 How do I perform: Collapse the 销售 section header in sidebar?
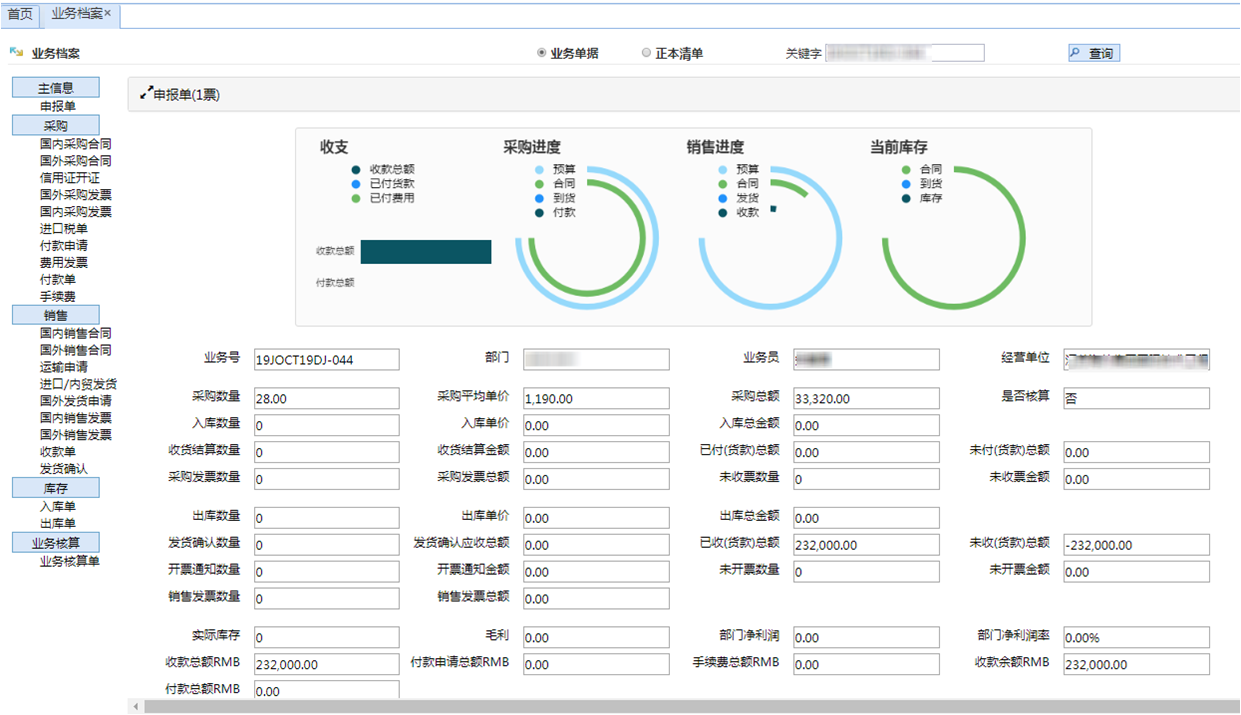[x=55, y=315]
